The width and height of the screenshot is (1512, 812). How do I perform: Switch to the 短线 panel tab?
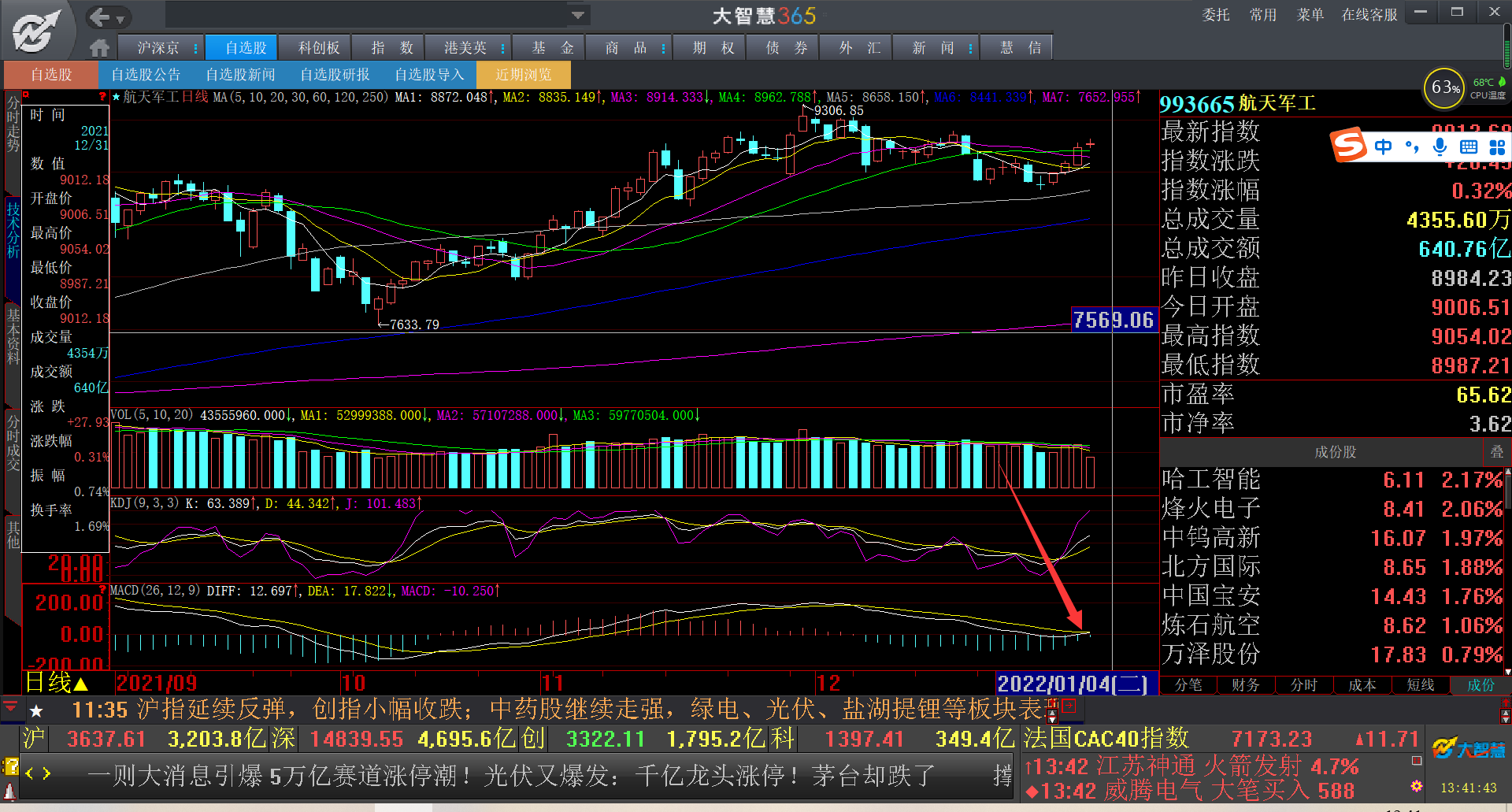pos(1421,685)
